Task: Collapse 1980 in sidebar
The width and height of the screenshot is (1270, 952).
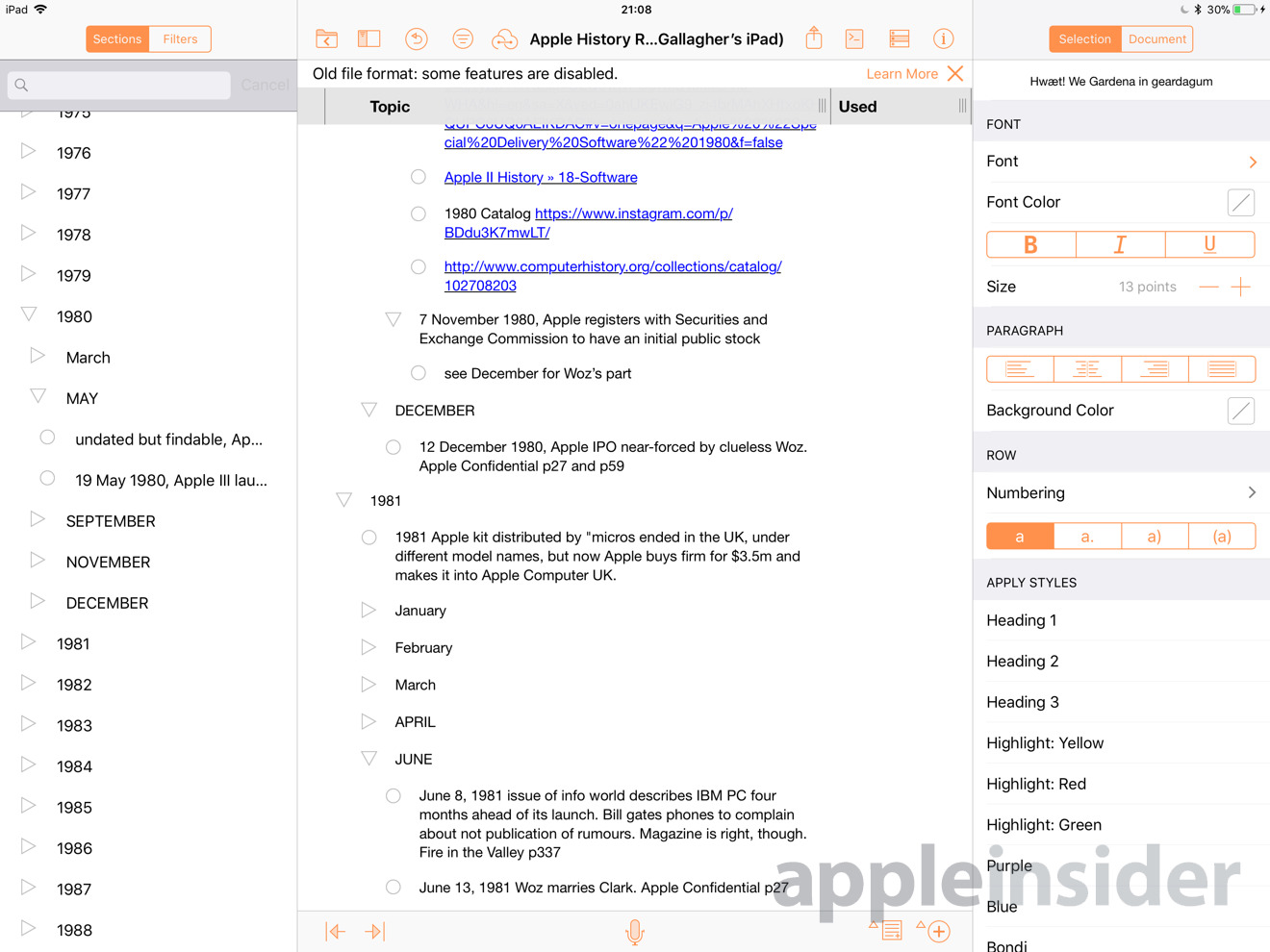Action: click(28, 314)
